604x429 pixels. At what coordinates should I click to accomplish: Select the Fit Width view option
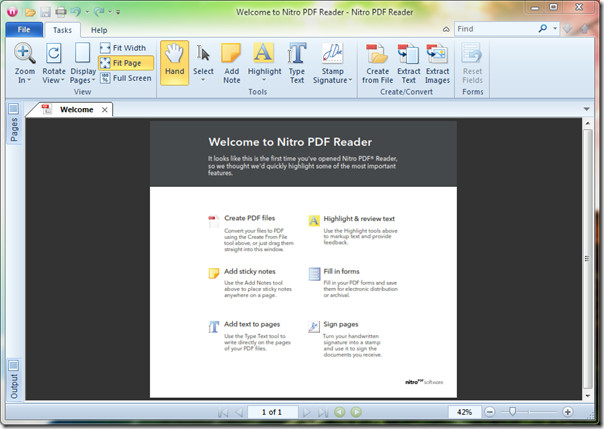(123, 48)
